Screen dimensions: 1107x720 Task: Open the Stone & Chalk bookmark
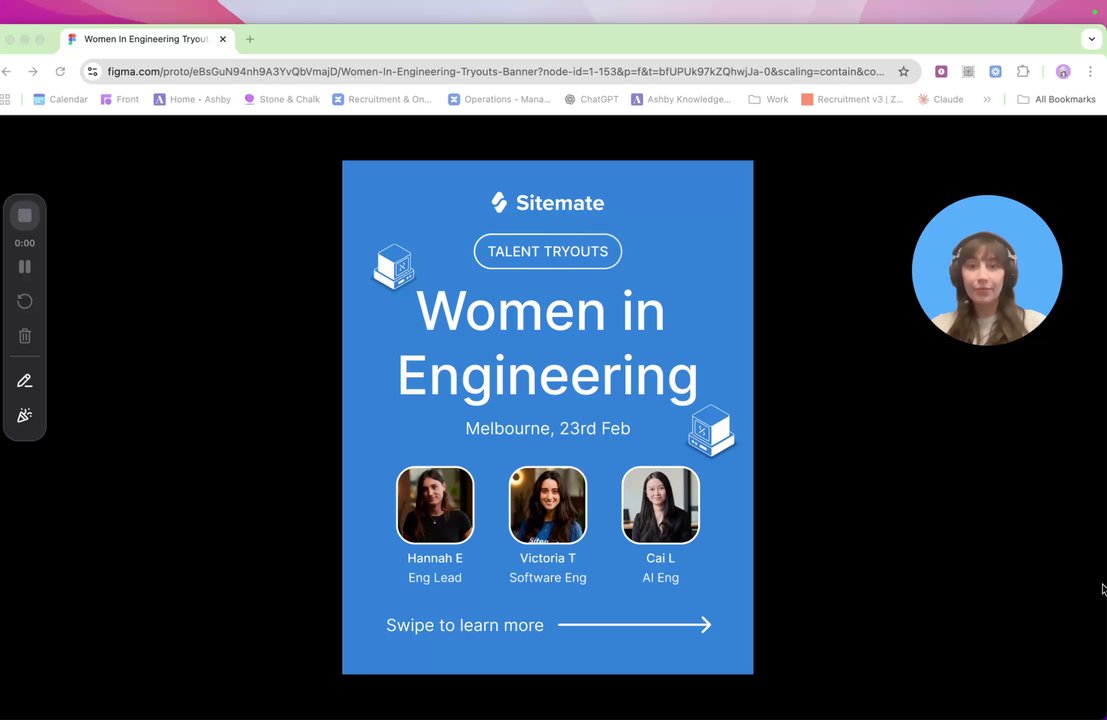pyautogui.click(x=282, y=100)
